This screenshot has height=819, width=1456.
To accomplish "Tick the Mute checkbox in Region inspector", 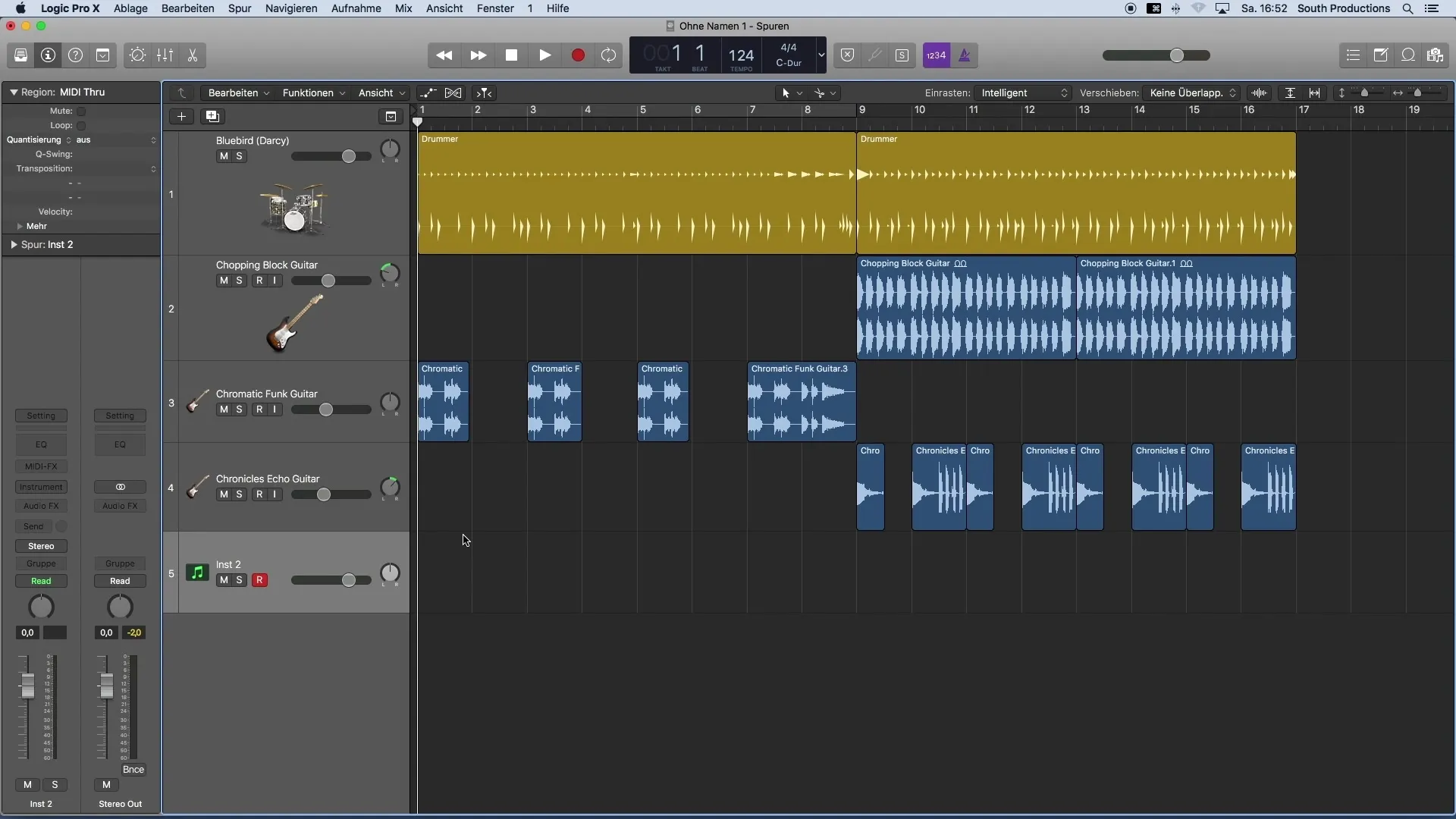I will (x=81, y=111).
